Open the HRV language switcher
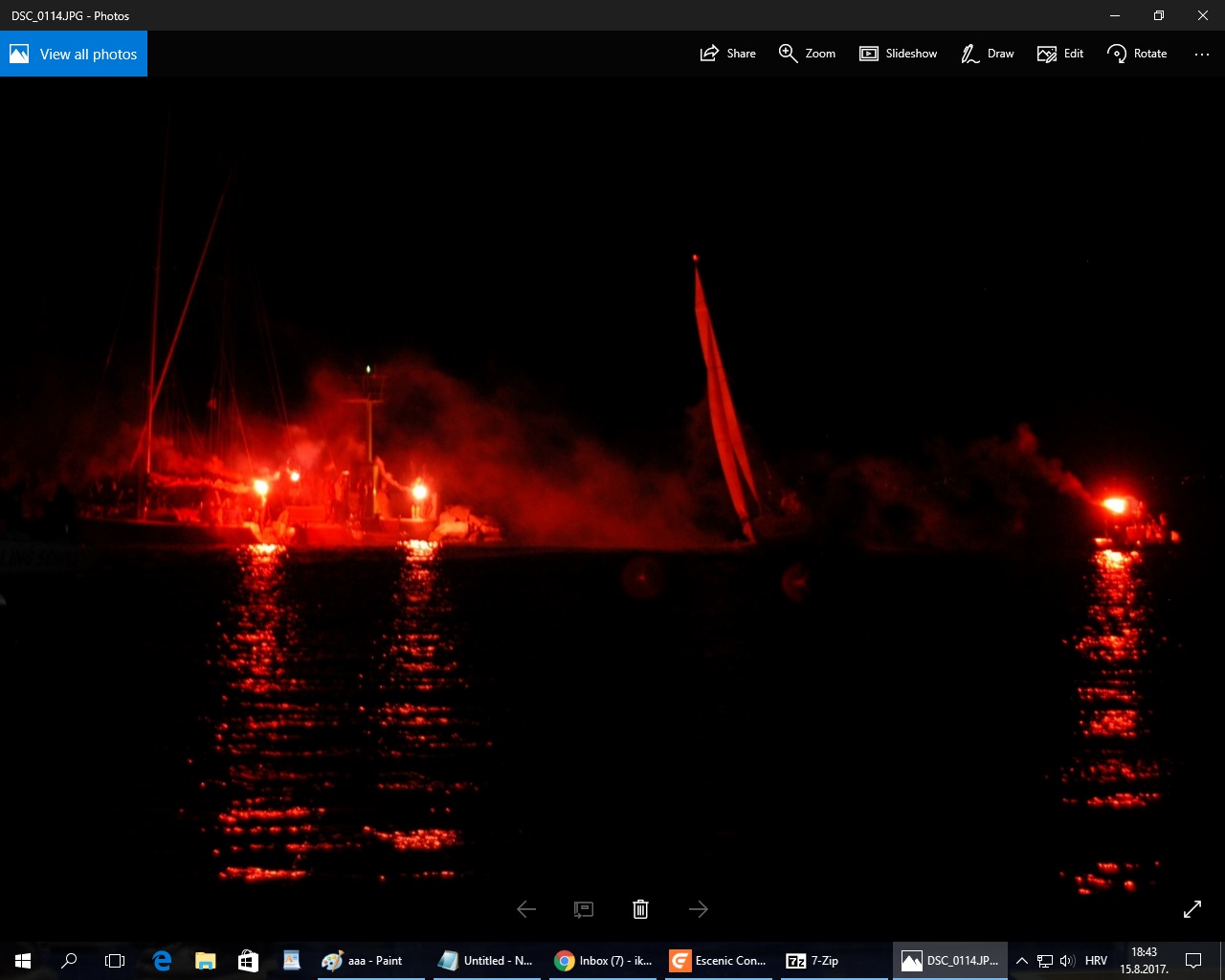Screen dimensions: 1225x980 1095,960
